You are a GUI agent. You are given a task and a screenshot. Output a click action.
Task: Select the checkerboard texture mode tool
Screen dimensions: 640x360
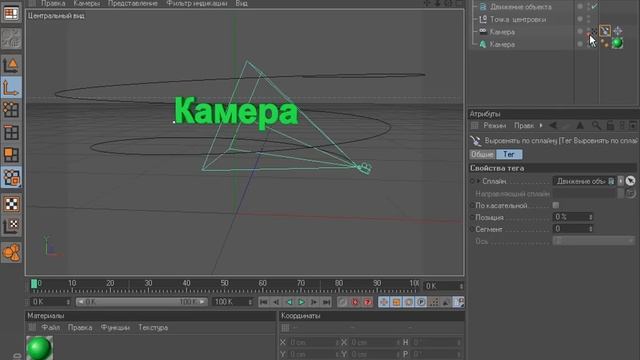point(11,204)
